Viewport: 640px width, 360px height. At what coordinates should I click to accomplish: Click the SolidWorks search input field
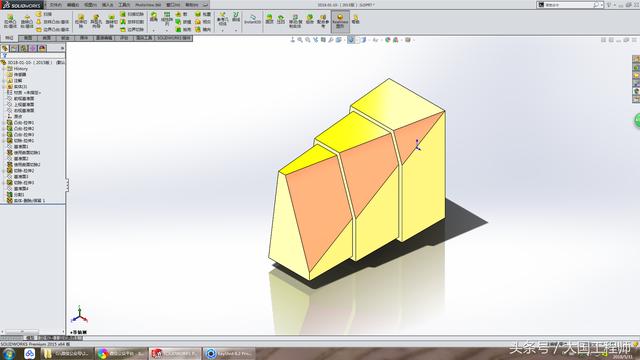[x=569, y=5]
